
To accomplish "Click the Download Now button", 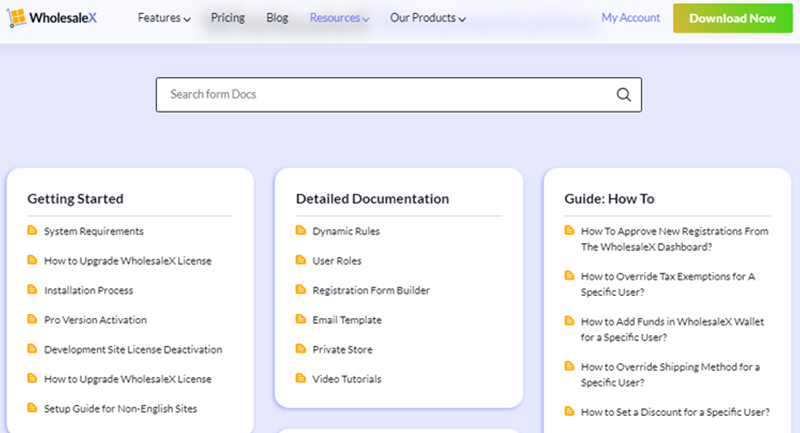I will tap(733, 18).
